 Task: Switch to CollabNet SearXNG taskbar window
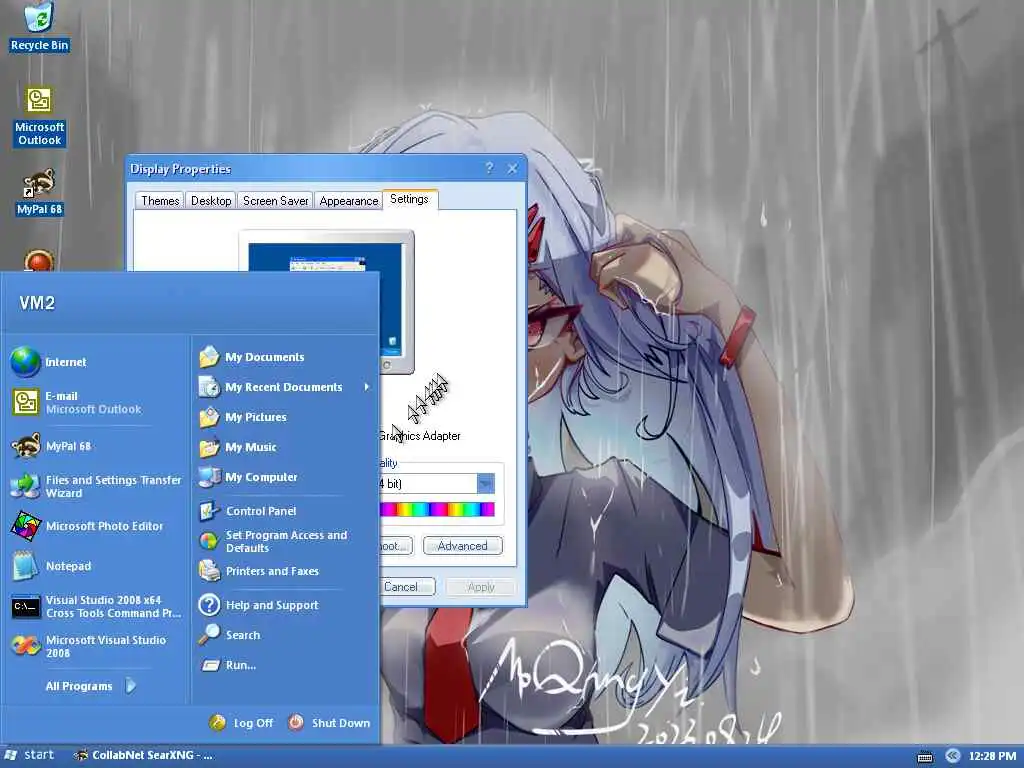[144, 756]
